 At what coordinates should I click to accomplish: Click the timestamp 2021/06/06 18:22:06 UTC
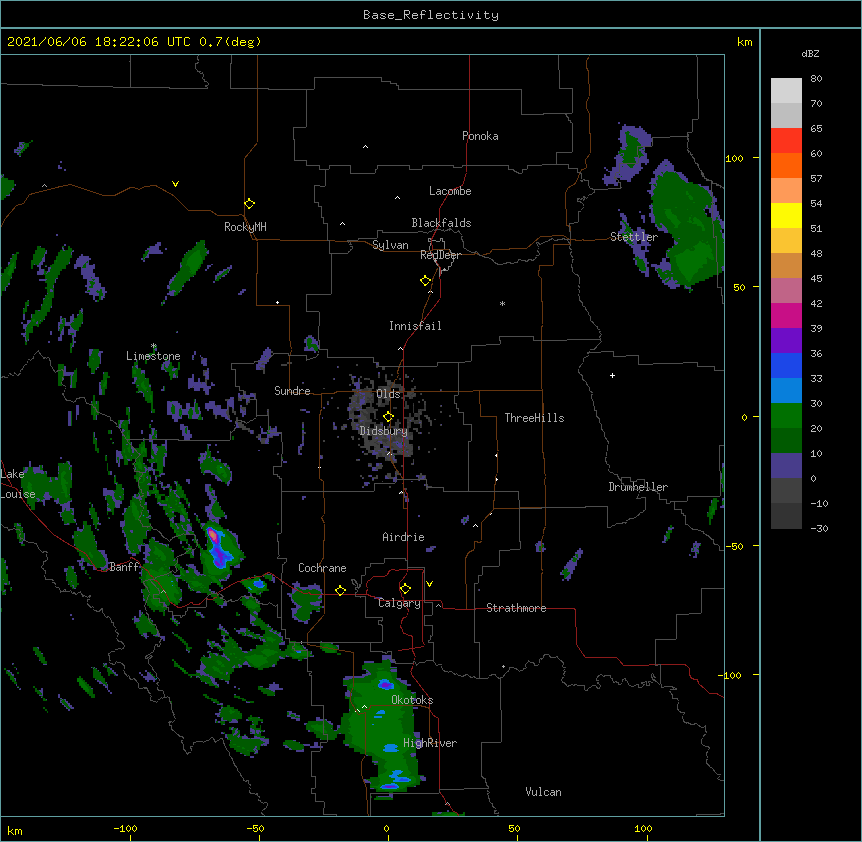pos(99,42)
